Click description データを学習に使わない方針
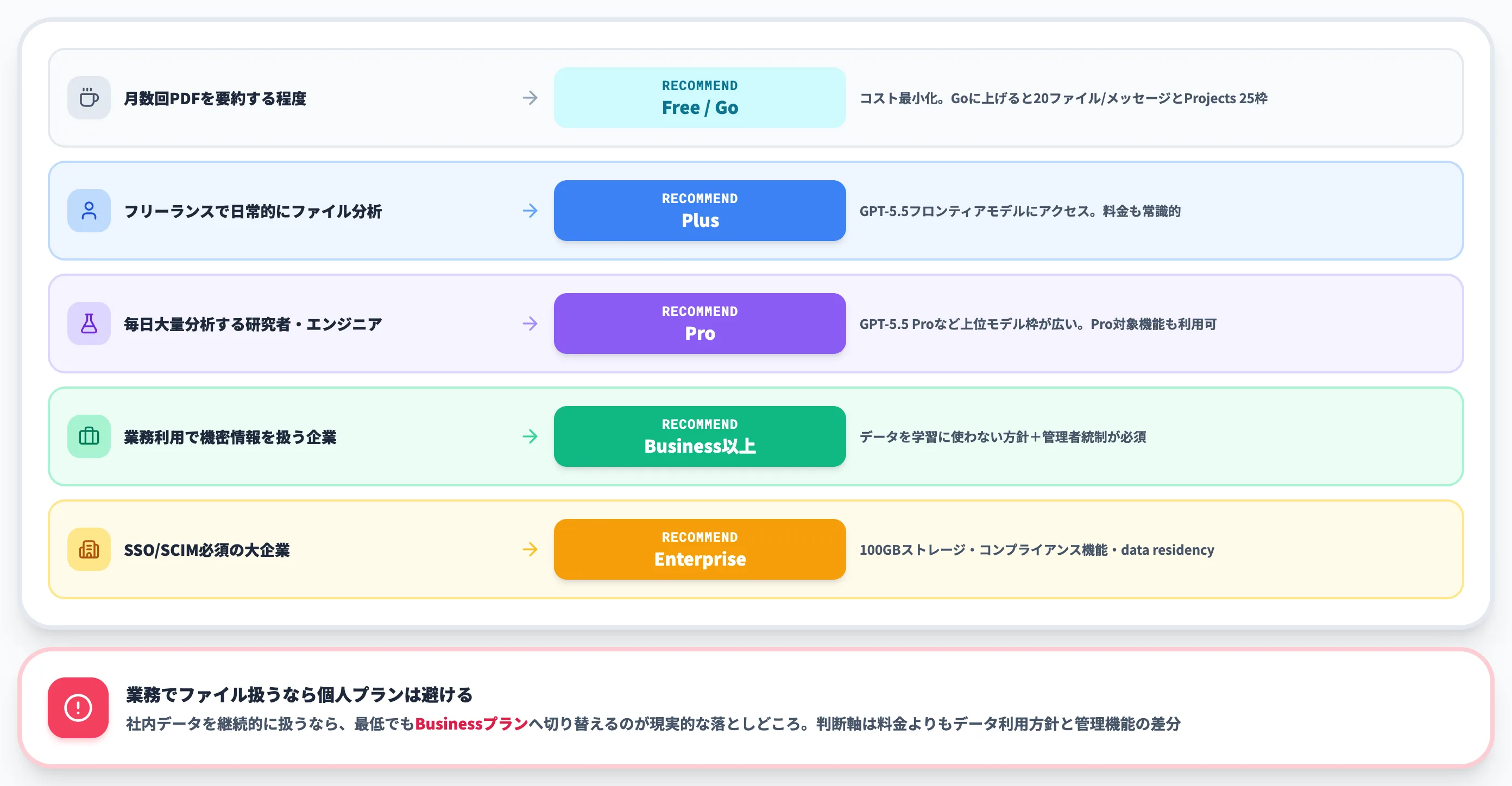 (x=1003, y=437)
